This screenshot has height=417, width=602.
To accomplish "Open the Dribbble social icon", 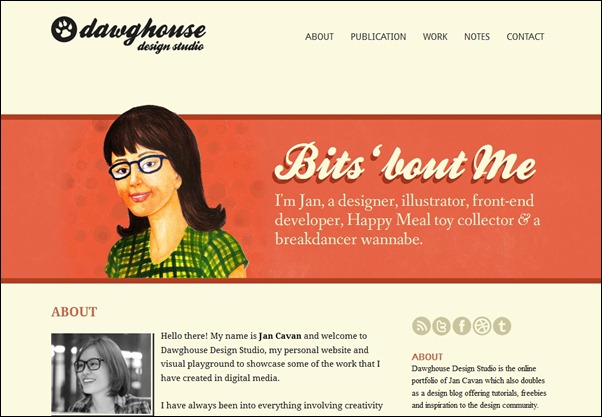I will 482,326.
